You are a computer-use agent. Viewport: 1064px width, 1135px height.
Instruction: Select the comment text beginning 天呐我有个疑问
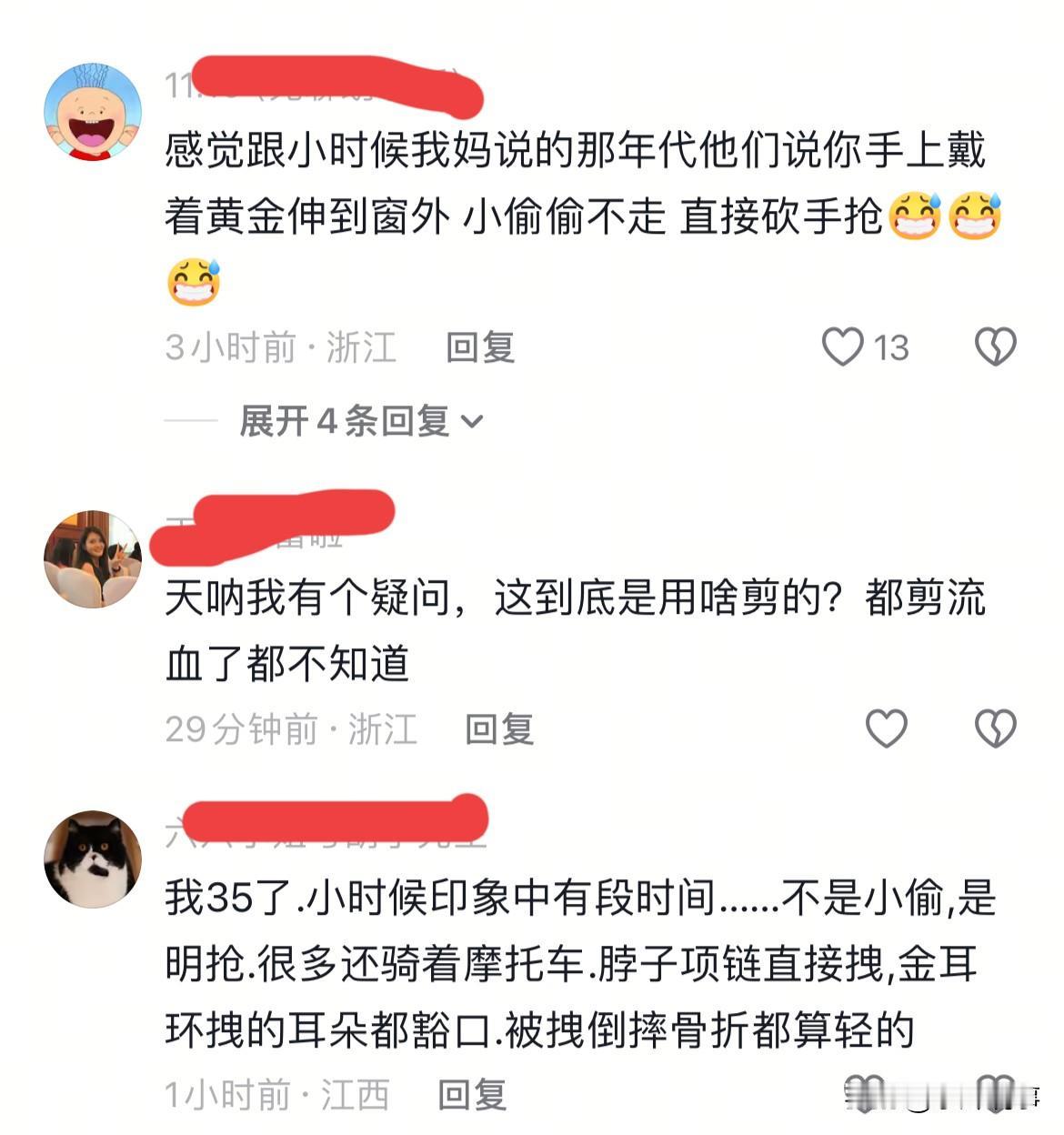575,631
